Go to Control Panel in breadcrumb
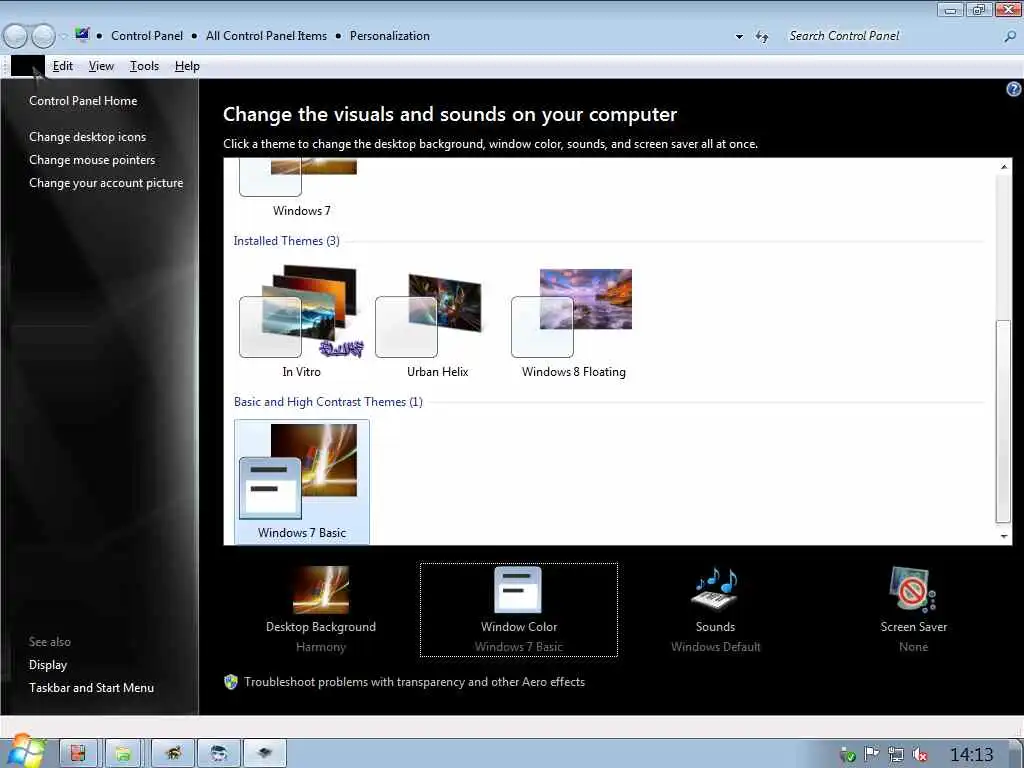 [147, 36]
